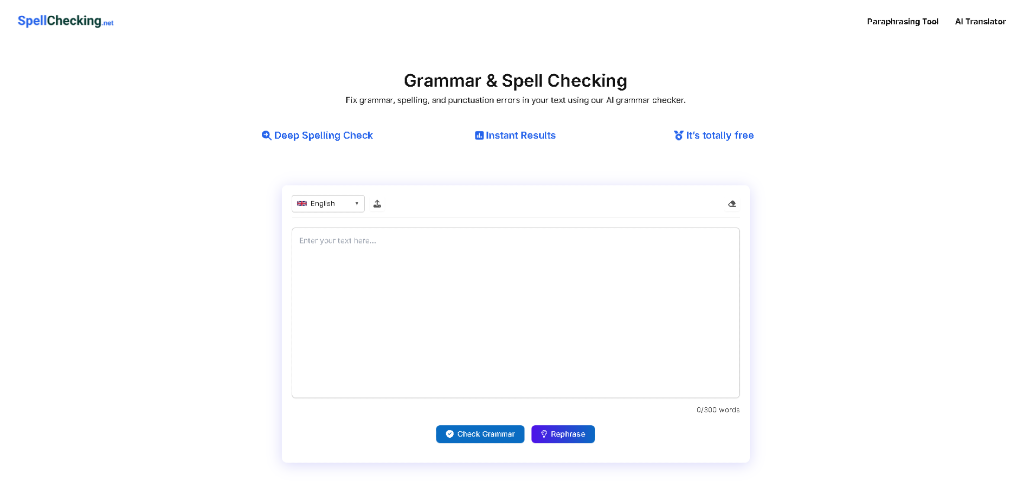This screenshot has width=1030, height=500.
Task: Click the eraser clear-text icon
Action: coord(732,204)
